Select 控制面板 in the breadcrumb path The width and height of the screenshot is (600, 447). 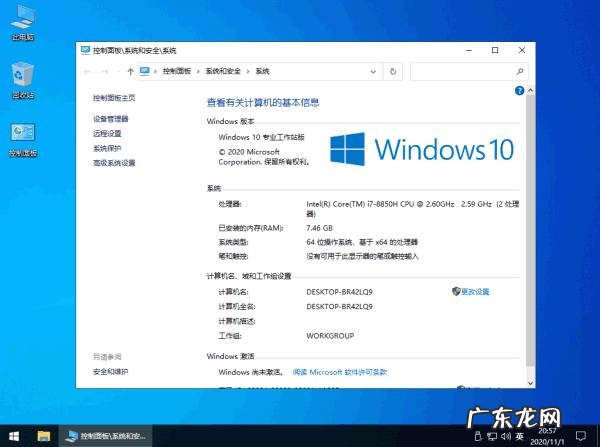(x=177, y=71)
